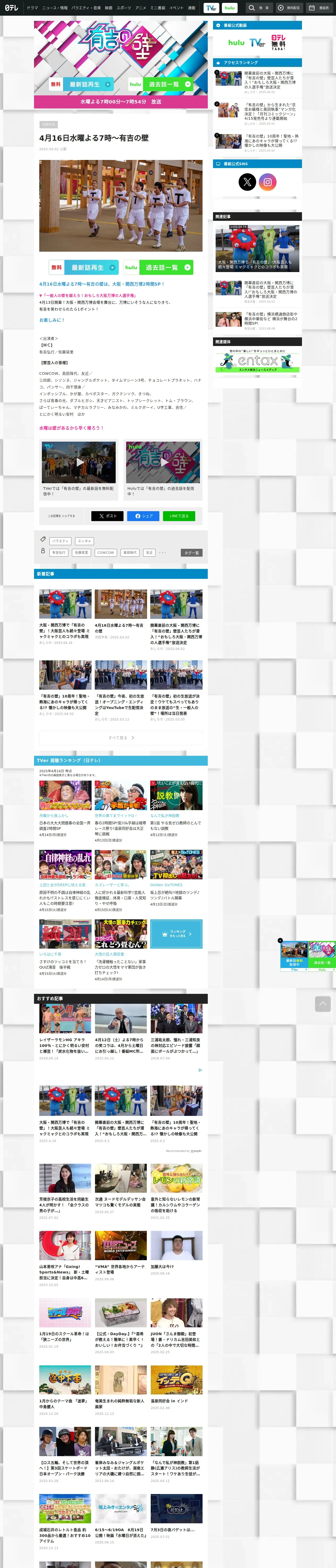The height and width of the screenshot is (1568, 336).
Task: Select the 有吉弘行 person tag
Action: 59,553
